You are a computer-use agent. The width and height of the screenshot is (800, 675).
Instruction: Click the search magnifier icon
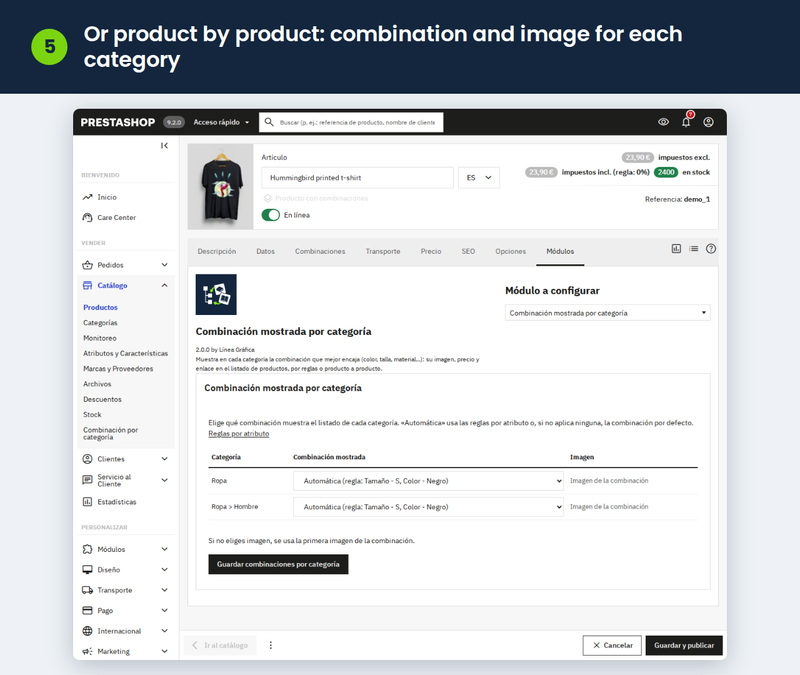point(269,122)
